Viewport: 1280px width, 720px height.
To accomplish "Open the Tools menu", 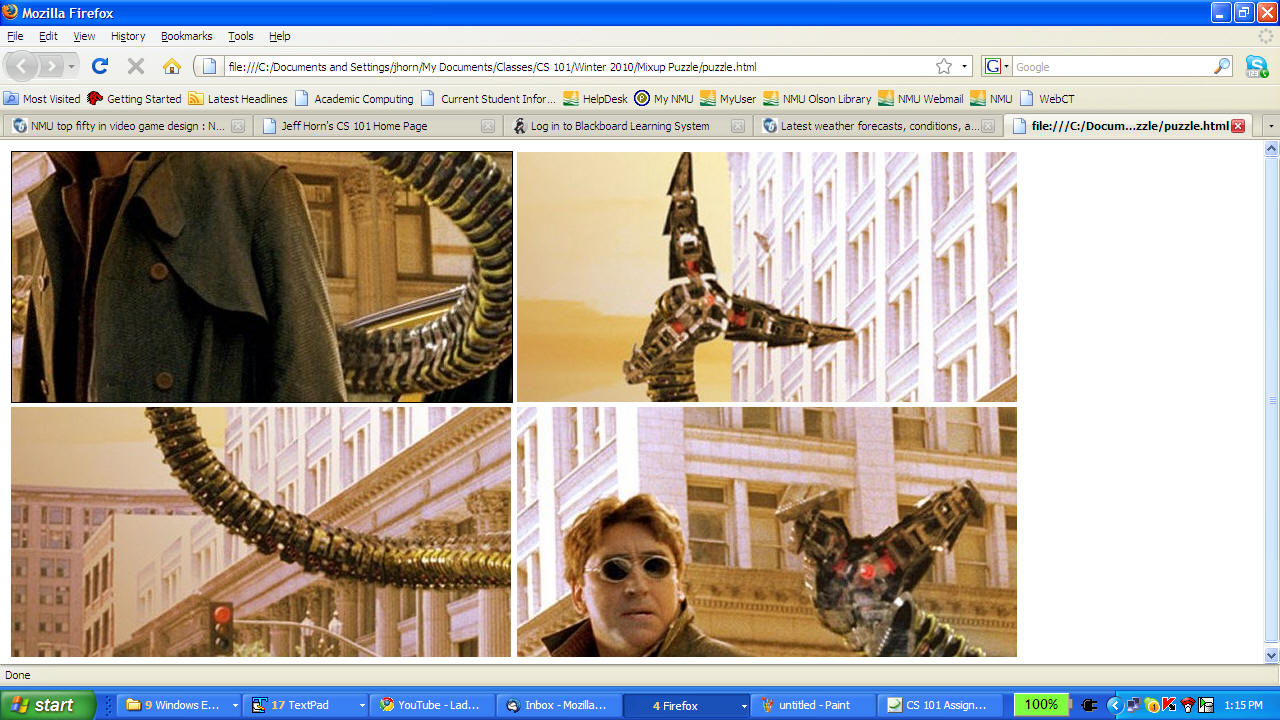I will click(x=241, y=36).
